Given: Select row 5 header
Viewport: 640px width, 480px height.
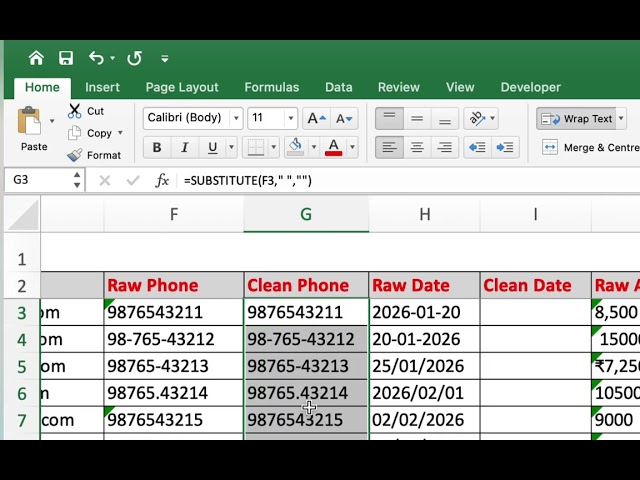Looking at the screenshot, I should pos(22,367).
